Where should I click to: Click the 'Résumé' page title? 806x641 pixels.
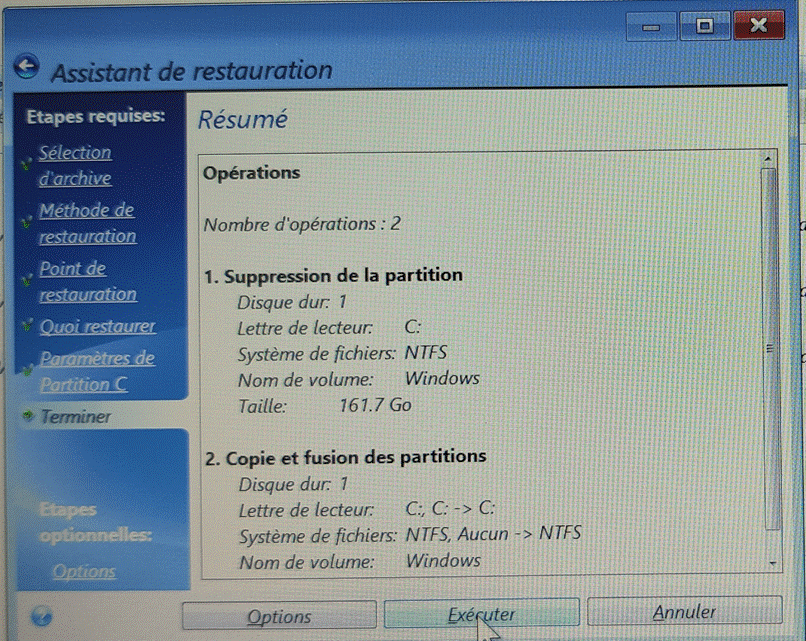(243, 119)
